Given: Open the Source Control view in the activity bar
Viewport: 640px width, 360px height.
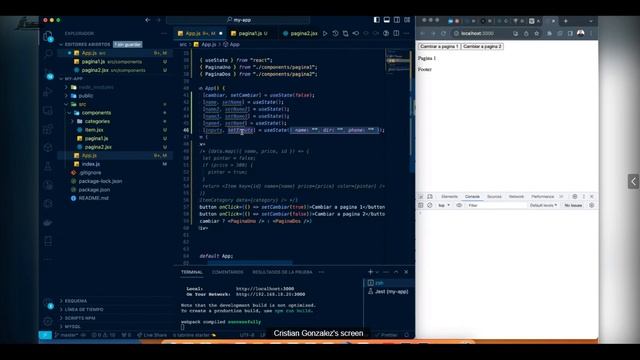Looking at the screenshot, I should pos(48,73).
